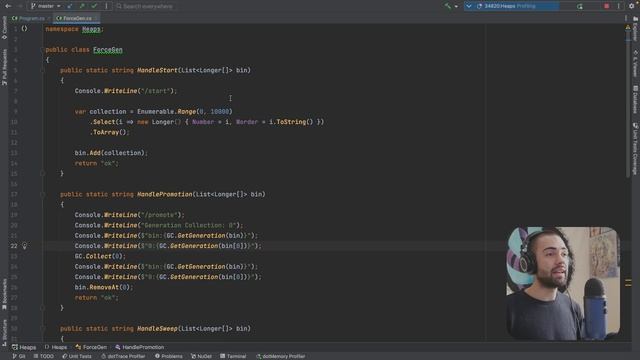Select Heaps solution breadcrumb

(x=24, y=347)
